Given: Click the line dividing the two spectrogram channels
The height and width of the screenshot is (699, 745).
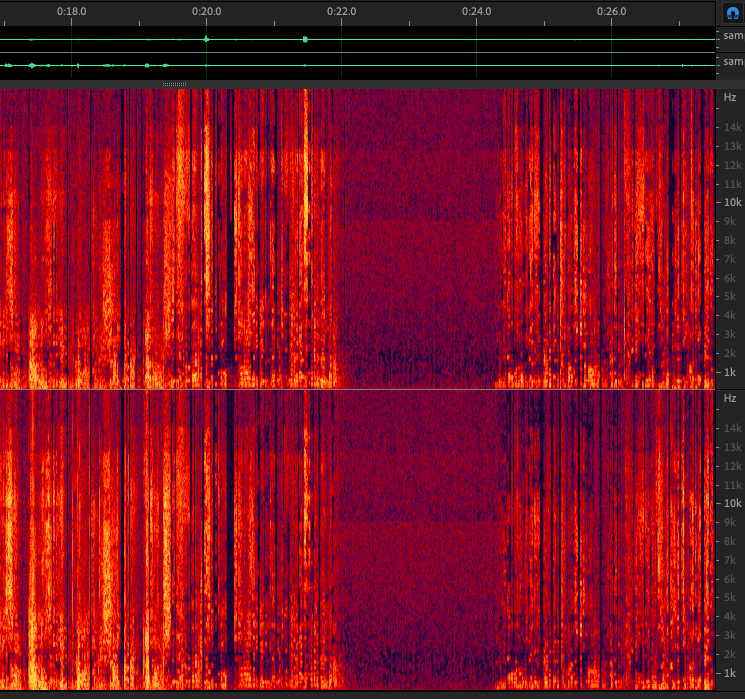Looking at the screenshot, I should click(x=360, y=389).
